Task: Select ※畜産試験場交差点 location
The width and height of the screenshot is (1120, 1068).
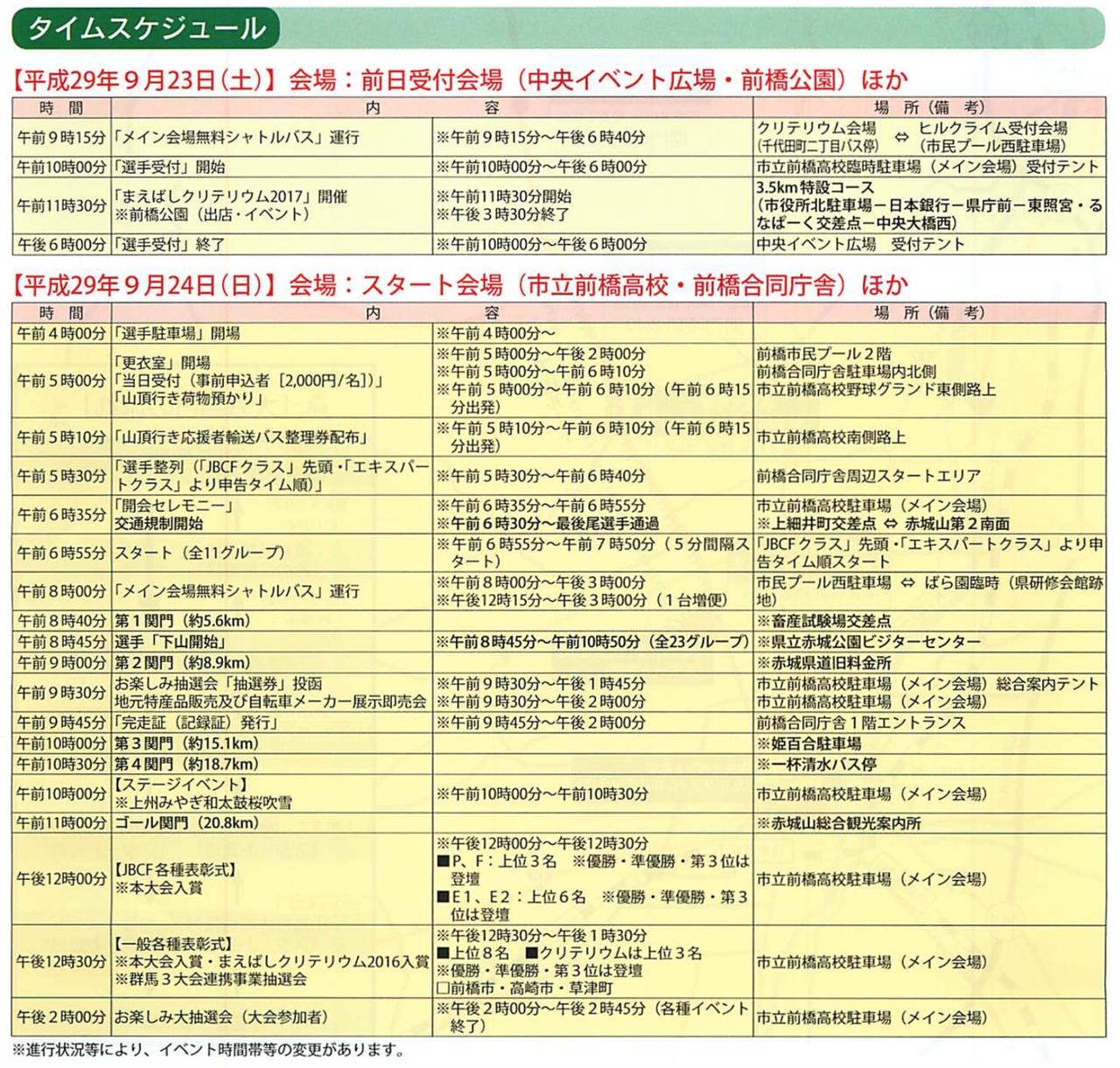Action: [x=823, y=621]
